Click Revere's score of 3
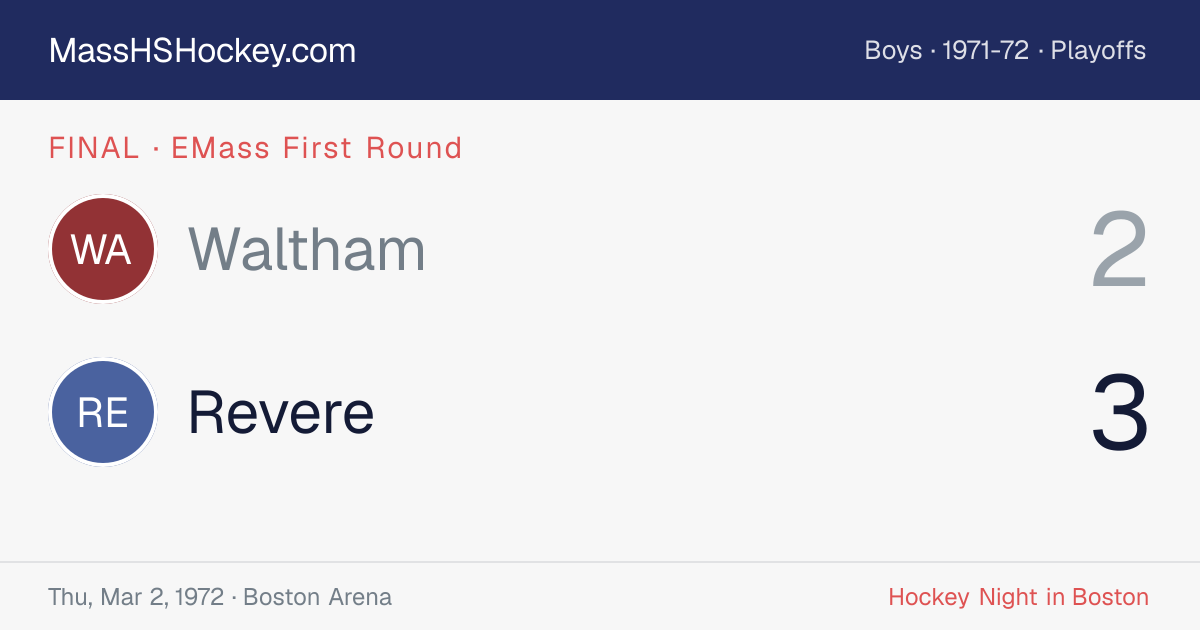Image resolution: width=1200 pixels, height=630 pixels. (x=1120, y=413)
